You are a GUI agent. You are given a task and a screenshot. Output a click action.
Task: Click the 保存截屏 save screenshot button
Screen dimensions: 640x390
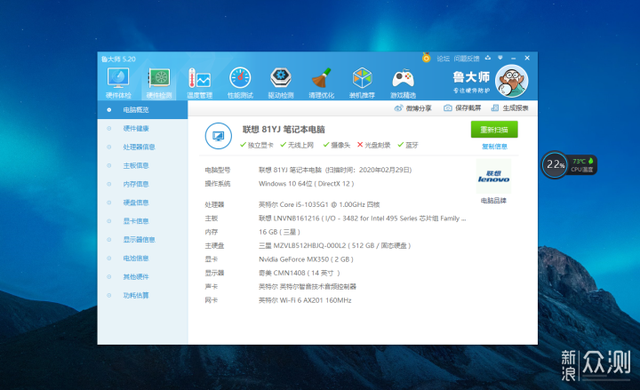(462, 108)
